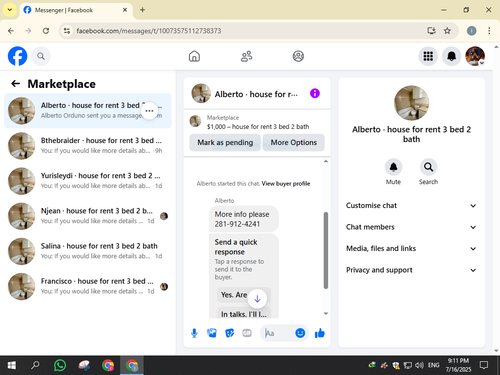Image resolution: width=500 pixels, height=375 pixels.
Task: Click the Aa message input field
Action: pyautogui.click(x=278, y=333)
